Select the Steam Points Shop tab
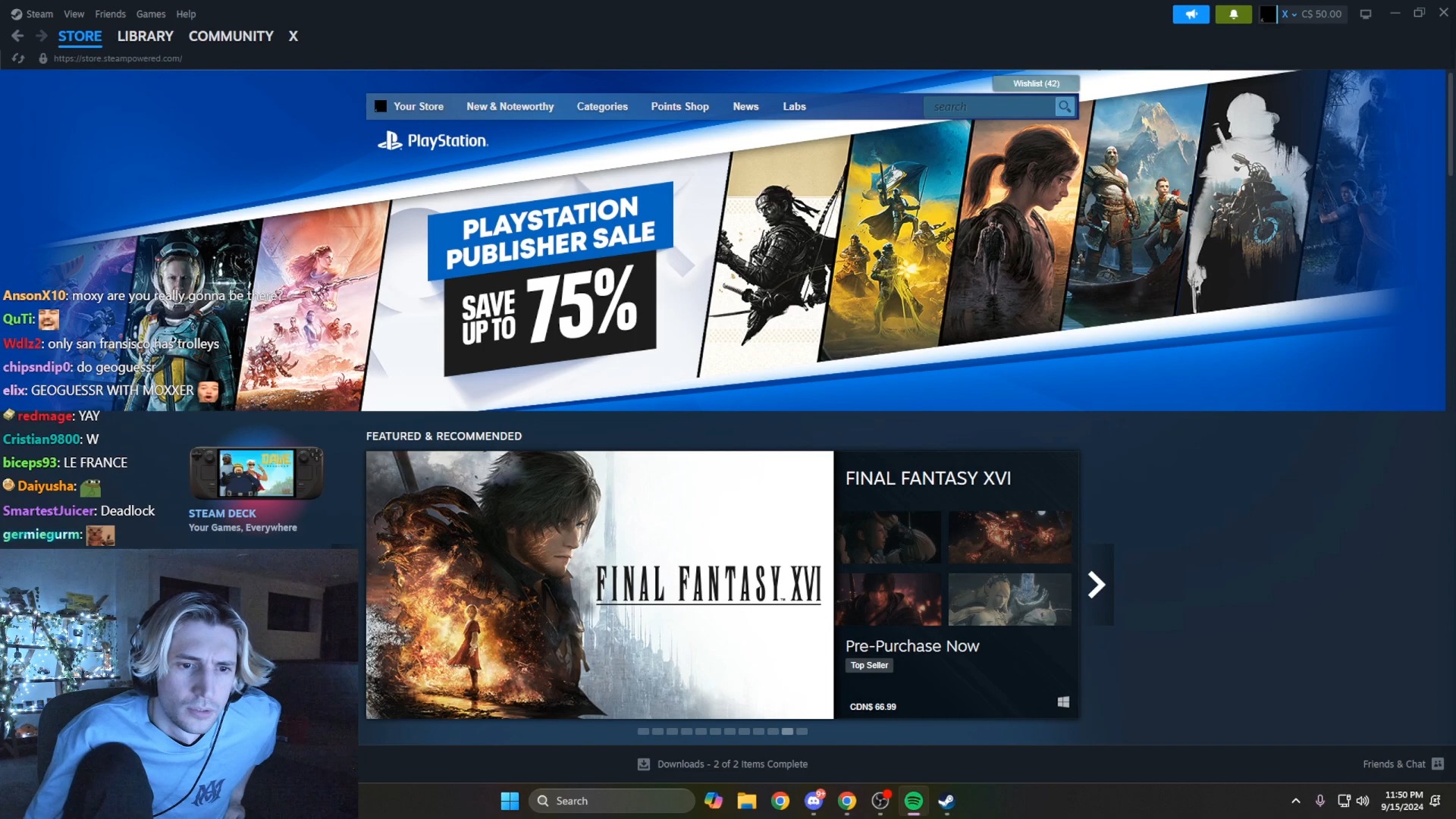Viewport: 1456px width, 819px height. (x=680, y=106)
